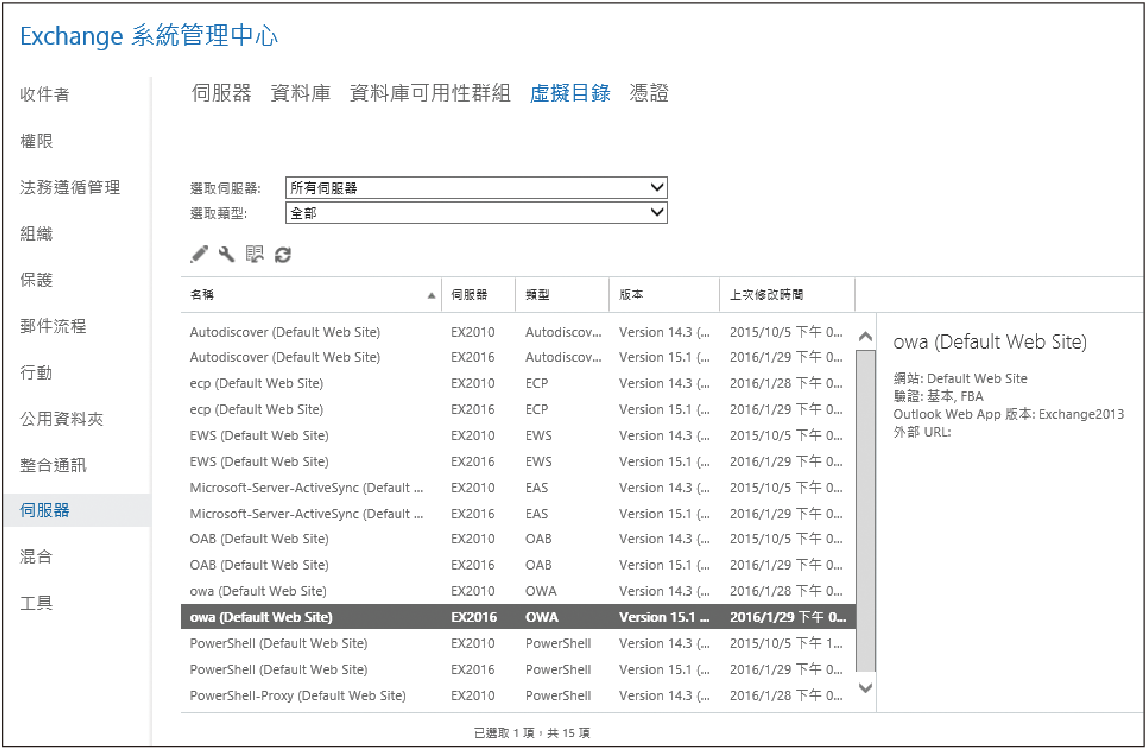Select highlighted owa row for EX2016

pyautogui.click(x=518, y=617)
